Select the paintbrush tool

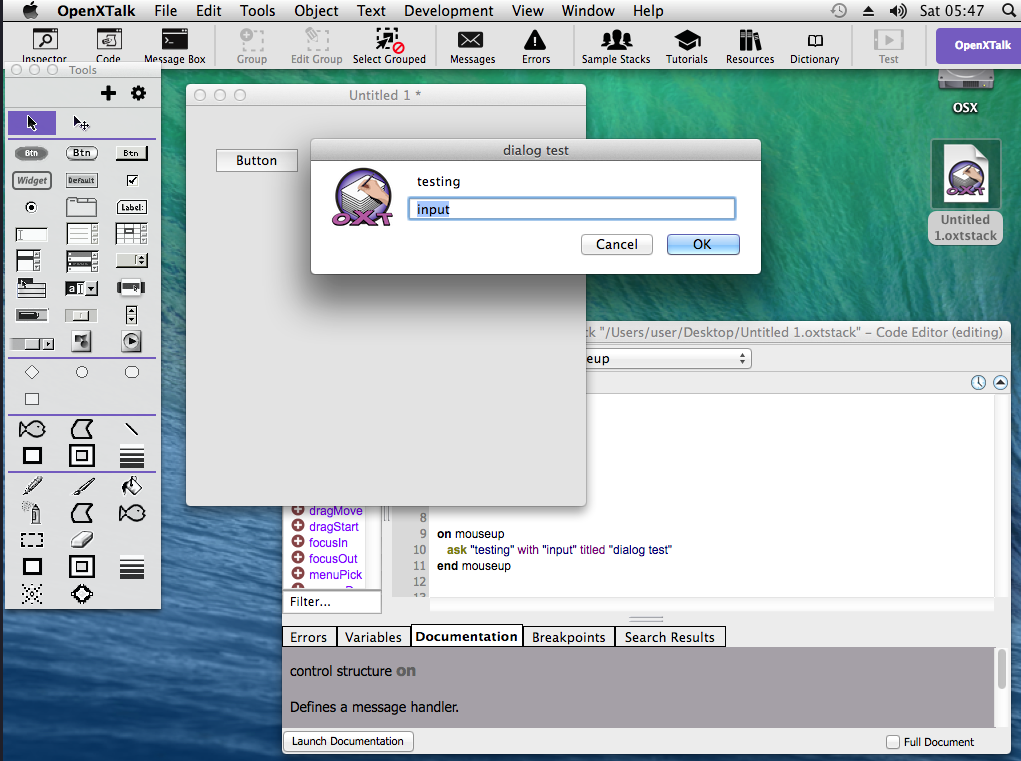click(x=83, y=486)
